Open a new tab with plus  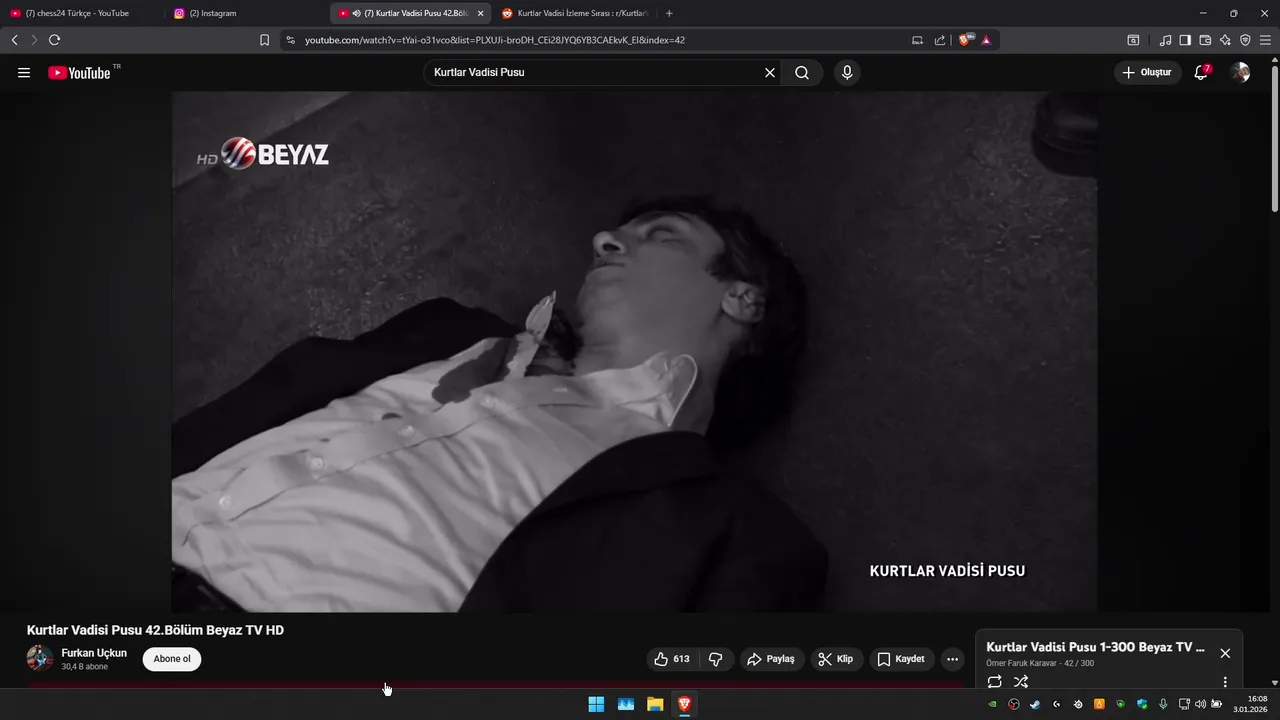(669, 13)
